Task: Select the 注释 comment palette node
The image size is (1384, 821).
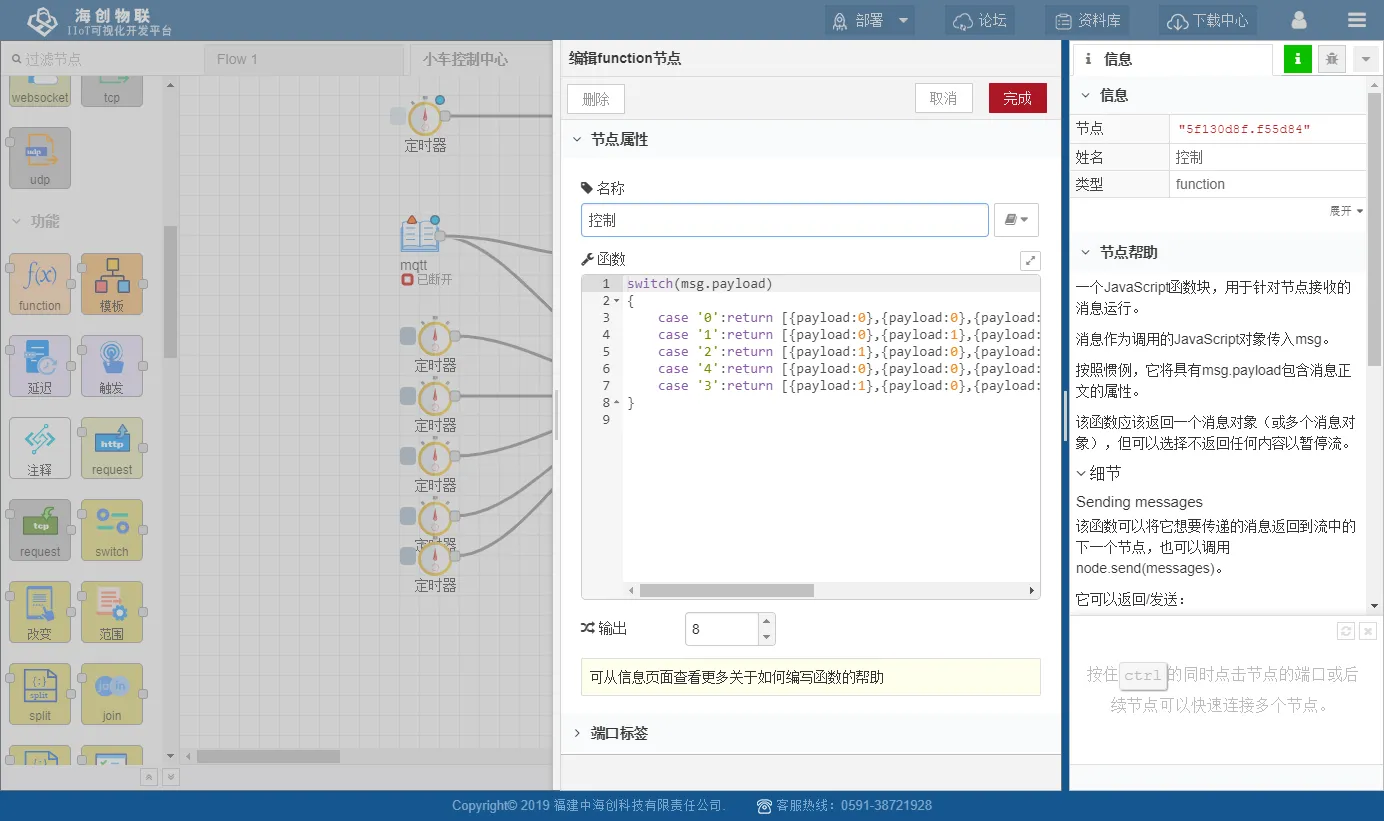Action: pyautogui.click(x=40, y=448)
